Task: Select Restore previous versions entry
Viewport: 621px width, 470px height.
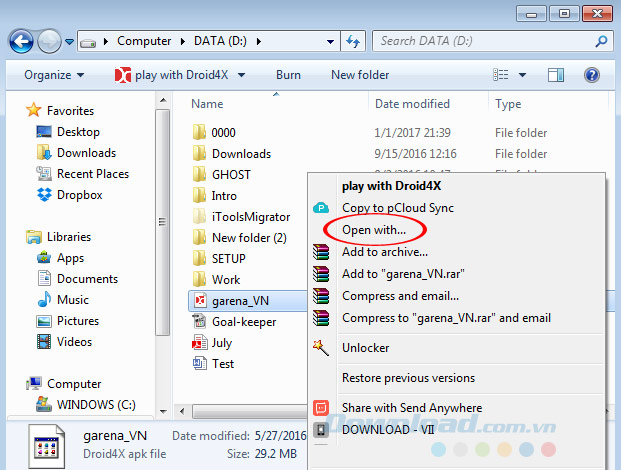Action: 408,378
